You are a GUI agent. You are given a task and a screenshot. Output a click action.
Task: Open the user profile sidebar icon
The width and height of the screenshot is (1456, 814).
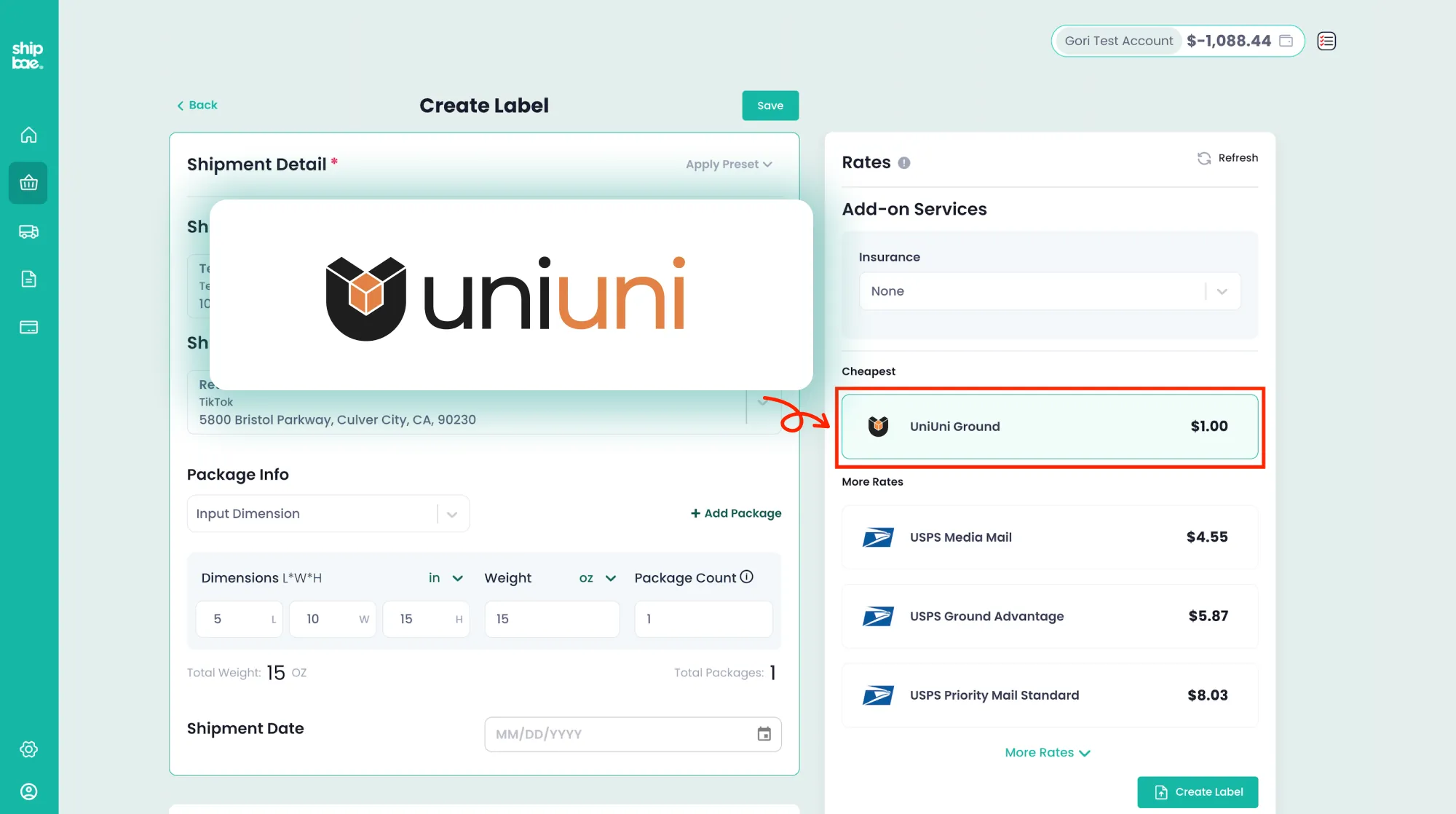[x=28, y=791]
